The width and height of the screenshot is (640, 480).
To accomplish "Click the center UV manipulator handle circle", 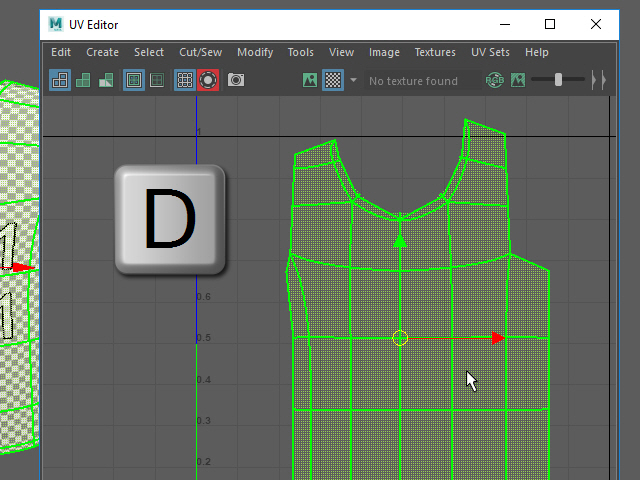I will coord(400,338).
